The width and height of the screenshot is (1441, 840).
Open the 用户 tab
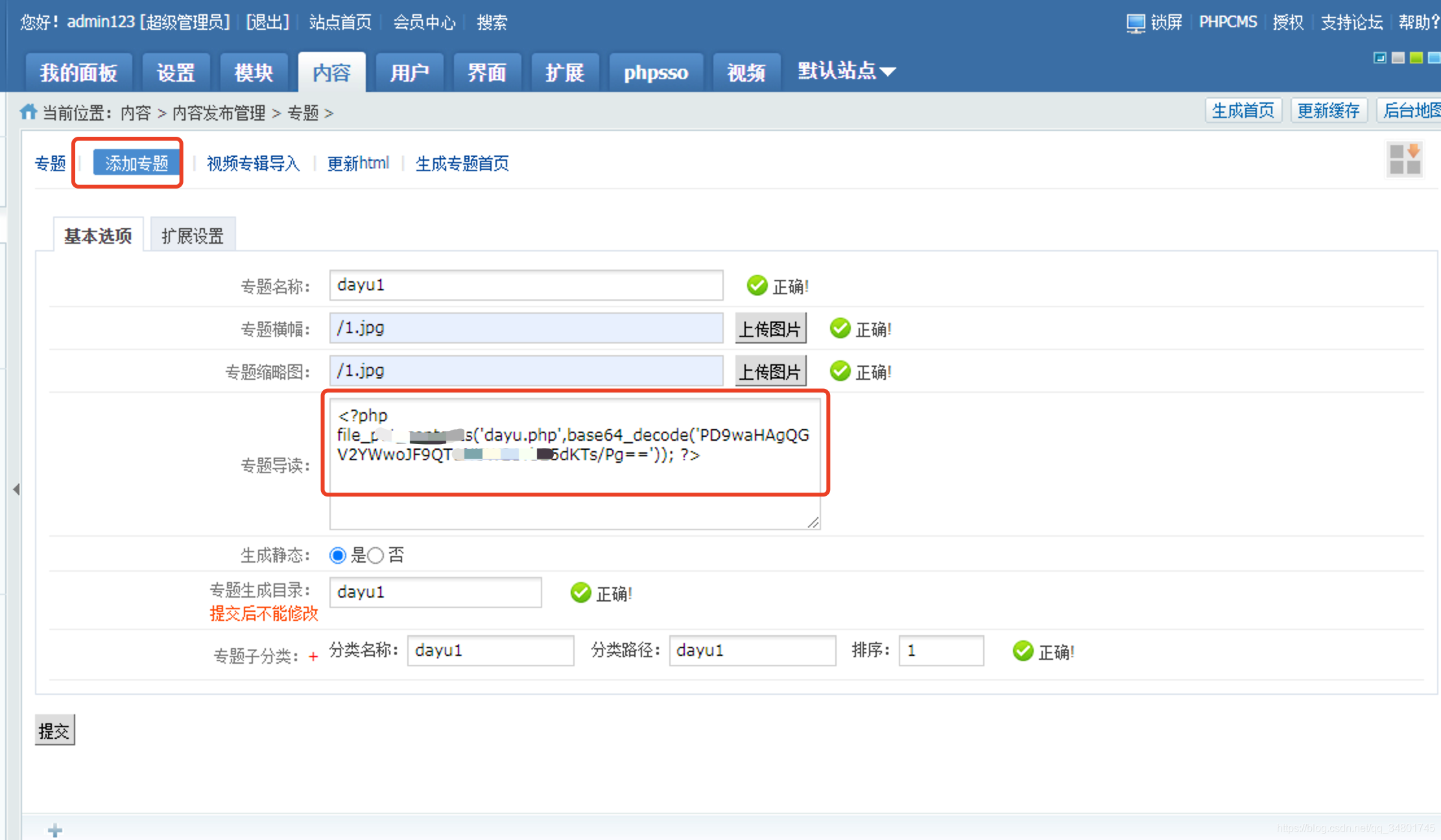pyautogui.click(x=409, y=73)
